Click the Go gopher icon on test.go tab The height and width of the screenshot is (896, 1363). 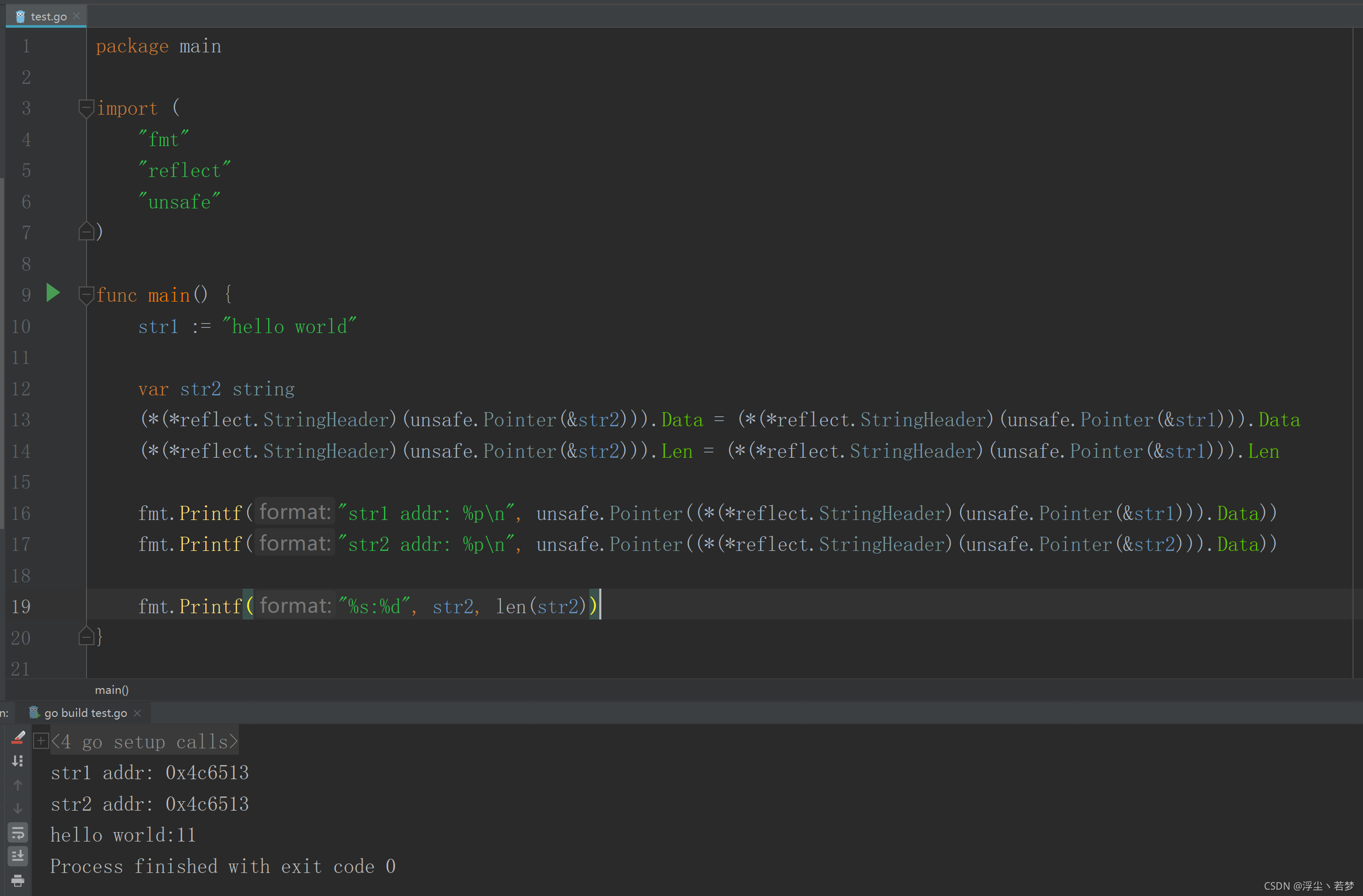pyautogui.click(x=20, y=17)
